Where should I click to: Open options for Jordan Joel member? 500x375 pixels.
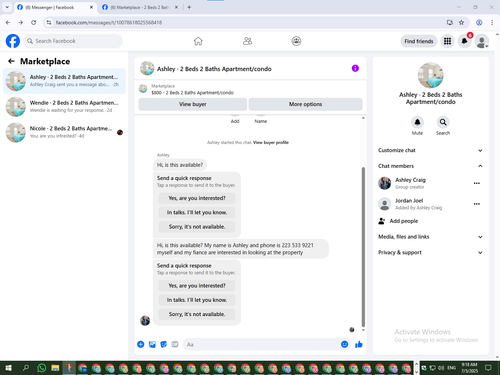pyautogui.click(x=477, y=204)
